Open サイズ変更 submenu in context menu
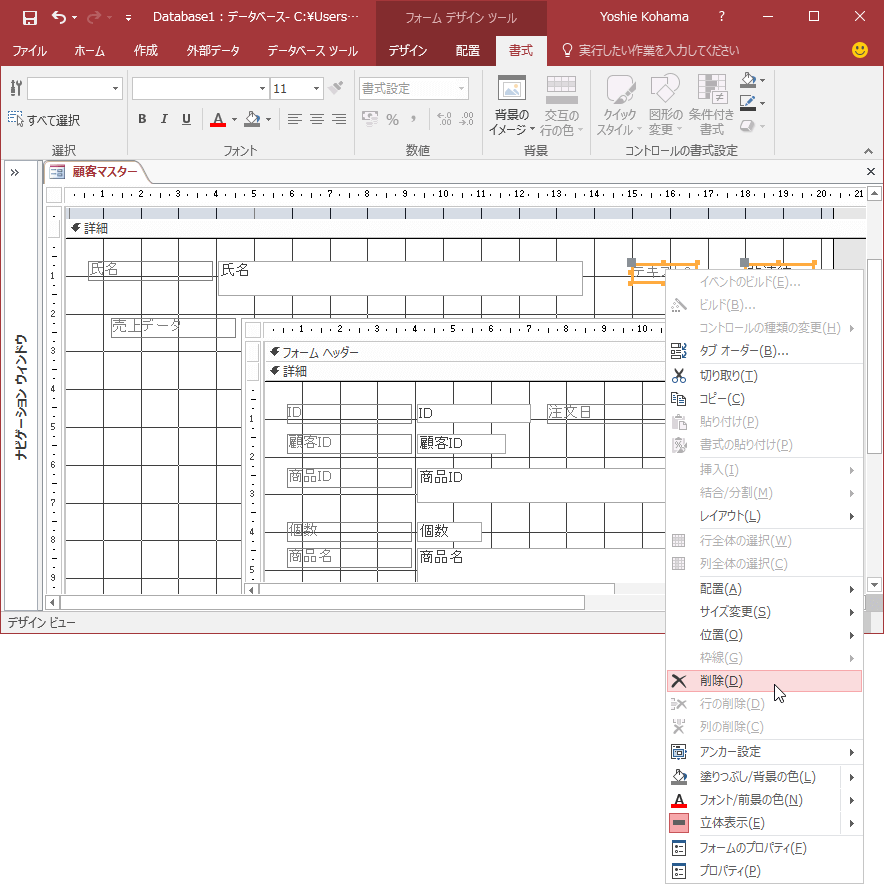This screenshot has width=884, height=884. (x=764, y=612)
